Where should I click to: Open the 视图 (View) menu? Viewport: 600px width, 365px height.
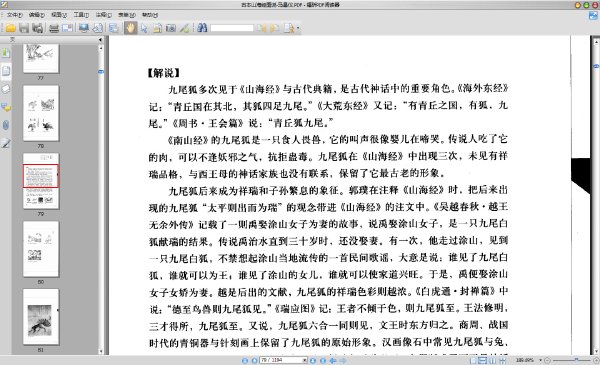click(59, 15)
